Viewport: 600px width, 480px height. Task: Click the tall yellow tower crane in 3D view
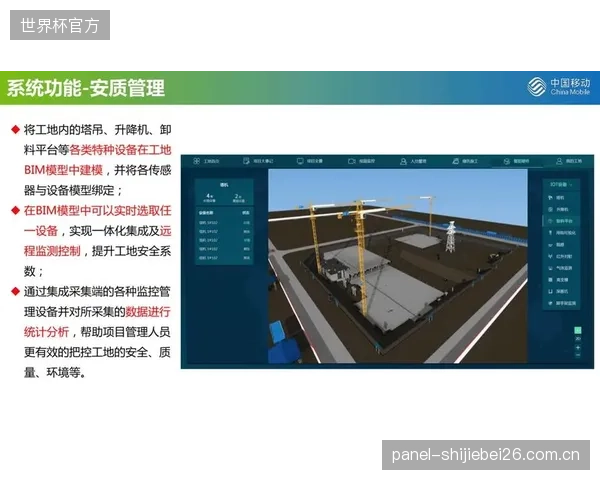pos(361,256)
